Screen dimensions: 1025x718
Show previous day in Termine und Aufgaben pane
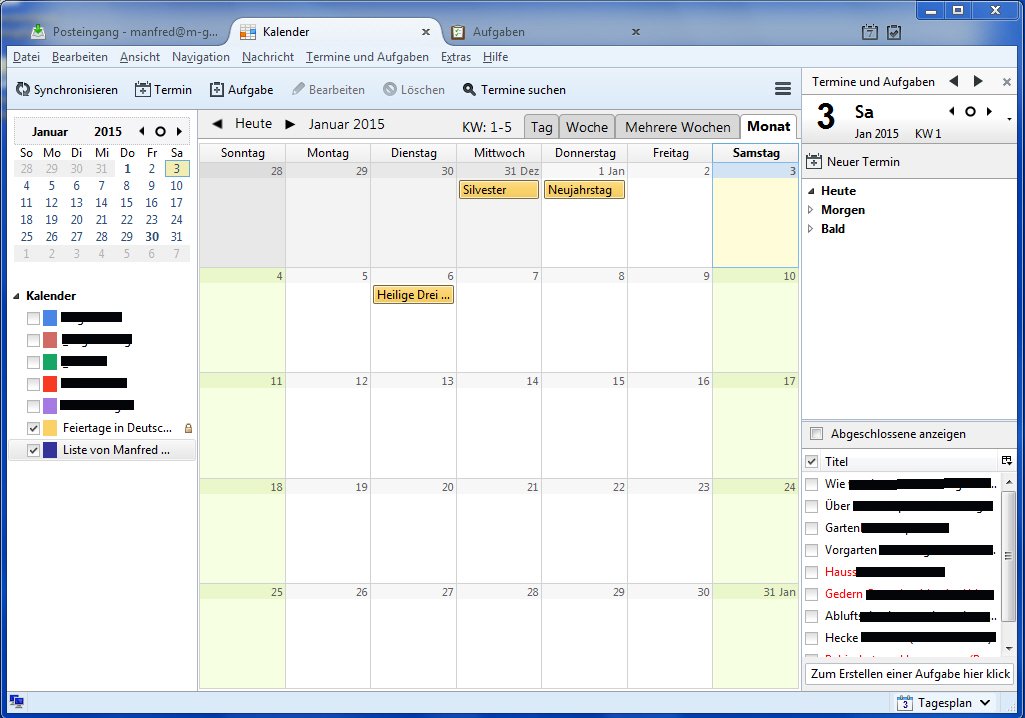click(x=954, y=81)
